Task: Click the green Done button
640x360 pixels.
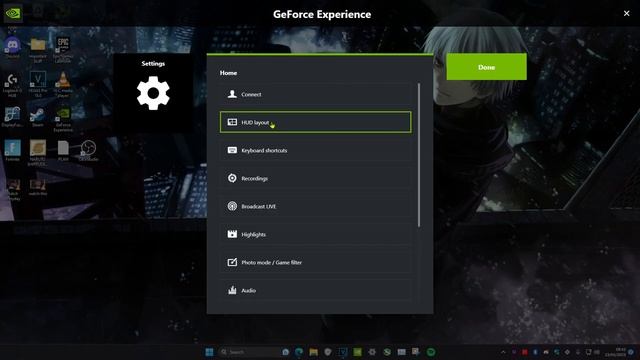Action: click(x=486, y=67)
